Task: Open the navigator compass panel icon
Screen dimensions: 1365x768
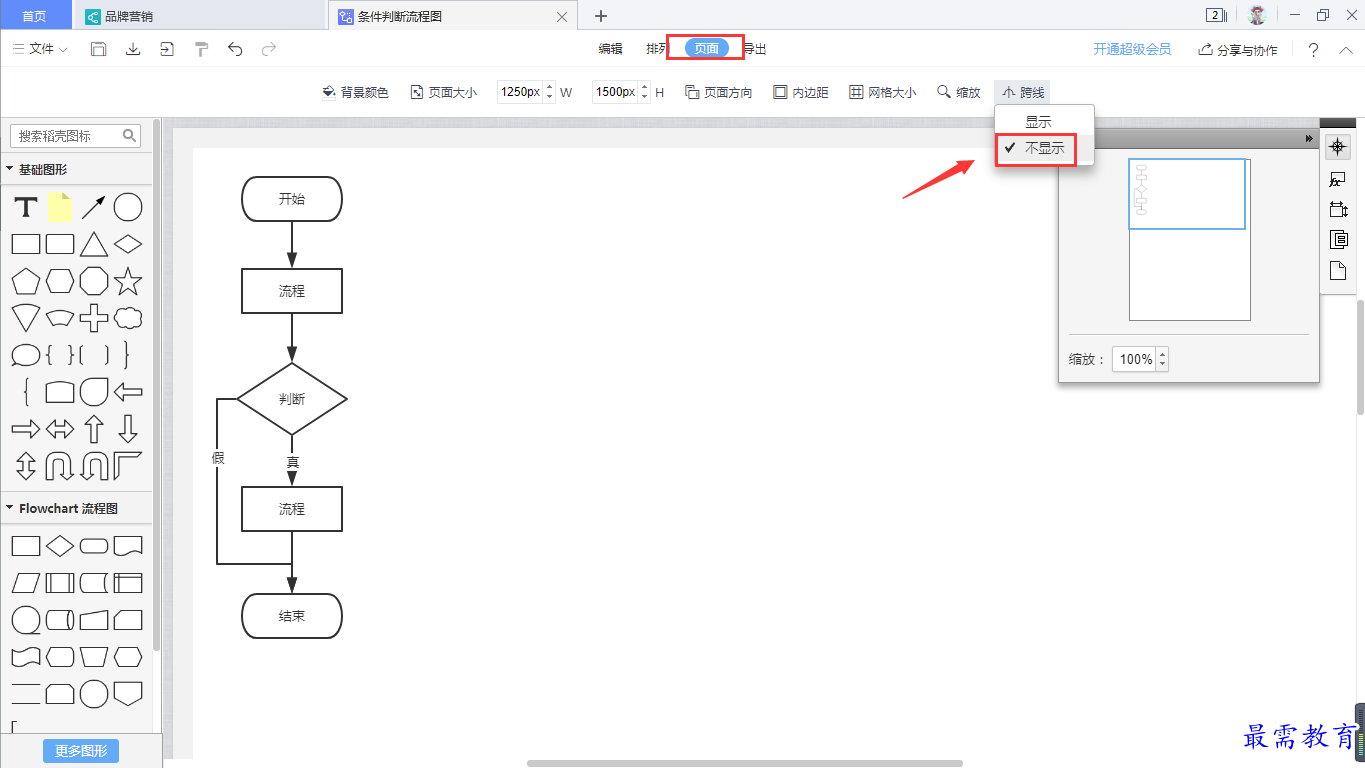Action: click(x=1338, y=147)
